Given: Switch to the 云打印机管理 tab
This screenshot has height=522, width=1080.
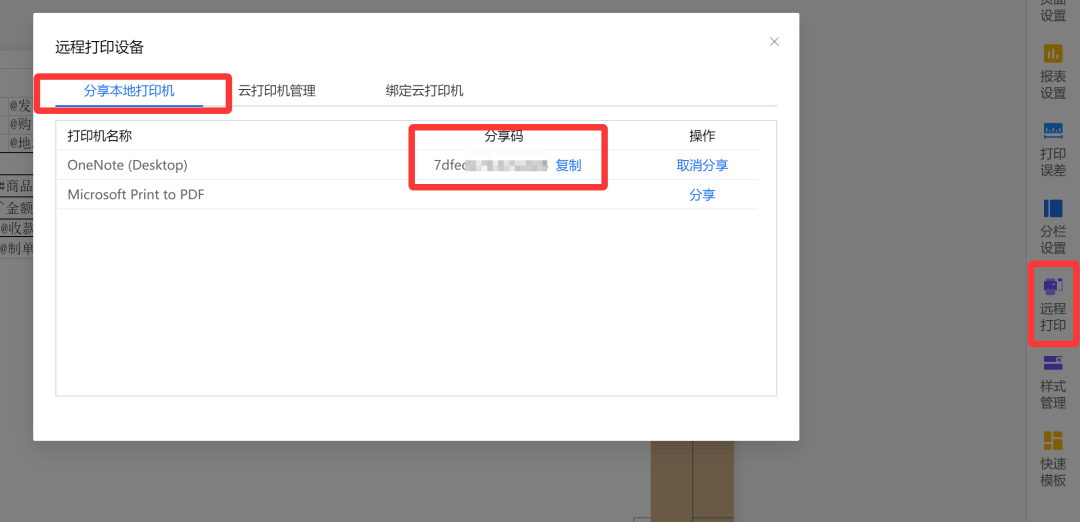Looking at the screenshot, I should [x=277, y=91].
